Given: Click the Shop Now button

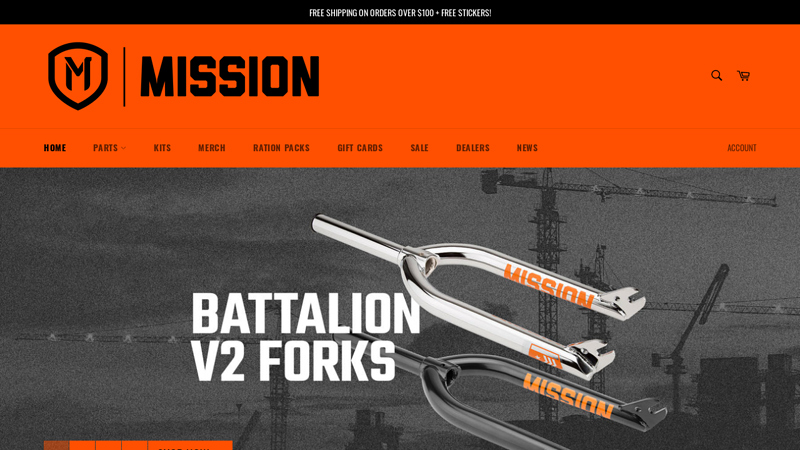Looking at the screenshot, I should coord(190,446).
